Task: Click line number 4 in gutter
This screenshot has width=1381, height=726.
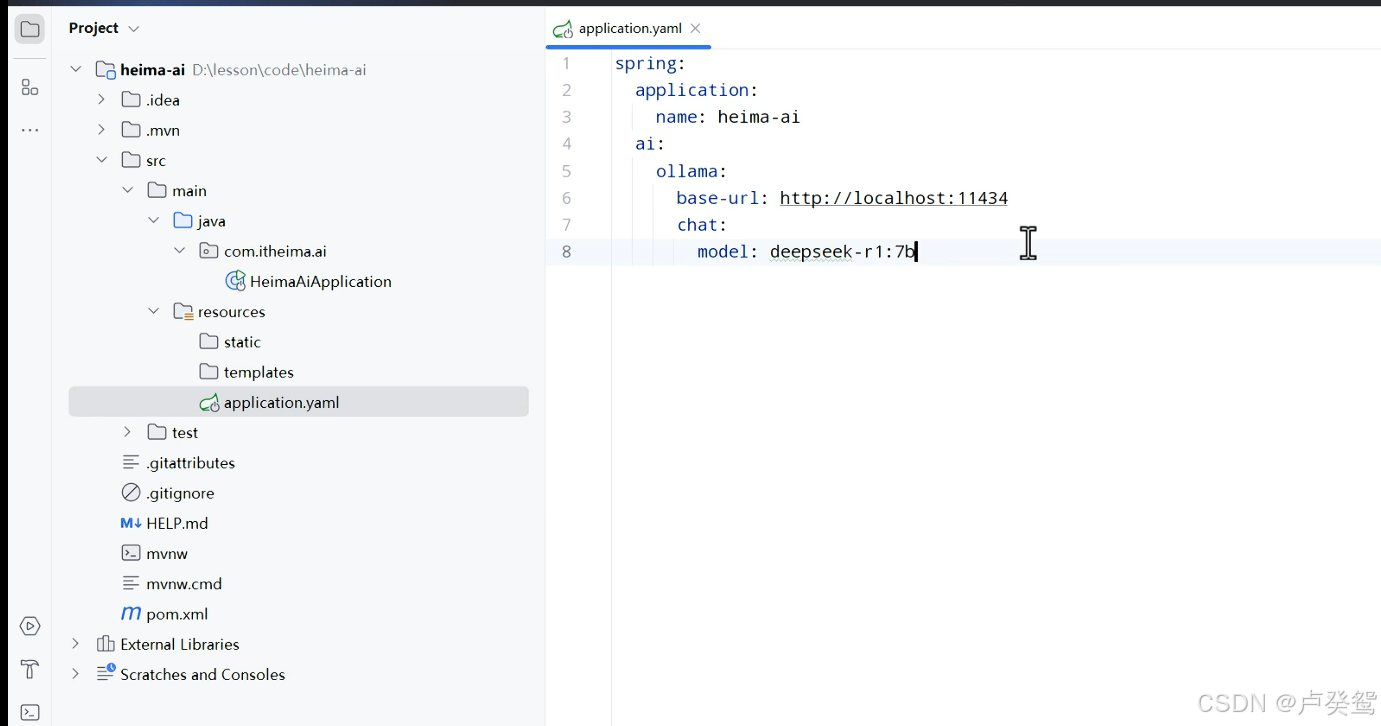Action: point(567,144)
